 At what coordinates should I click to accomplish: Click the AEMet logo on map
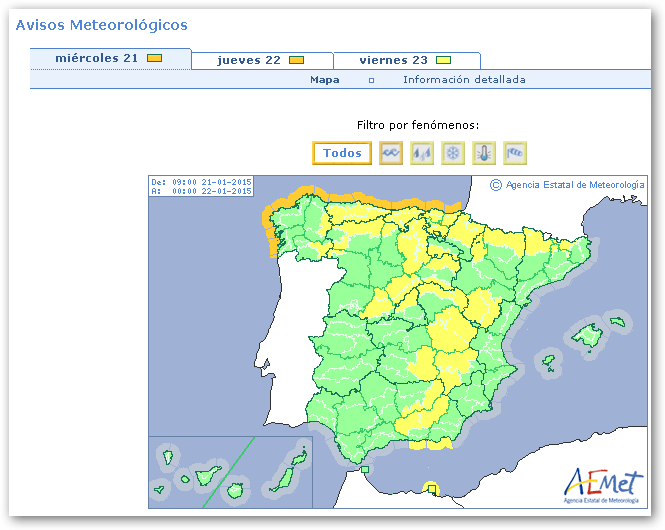point(603,485)
